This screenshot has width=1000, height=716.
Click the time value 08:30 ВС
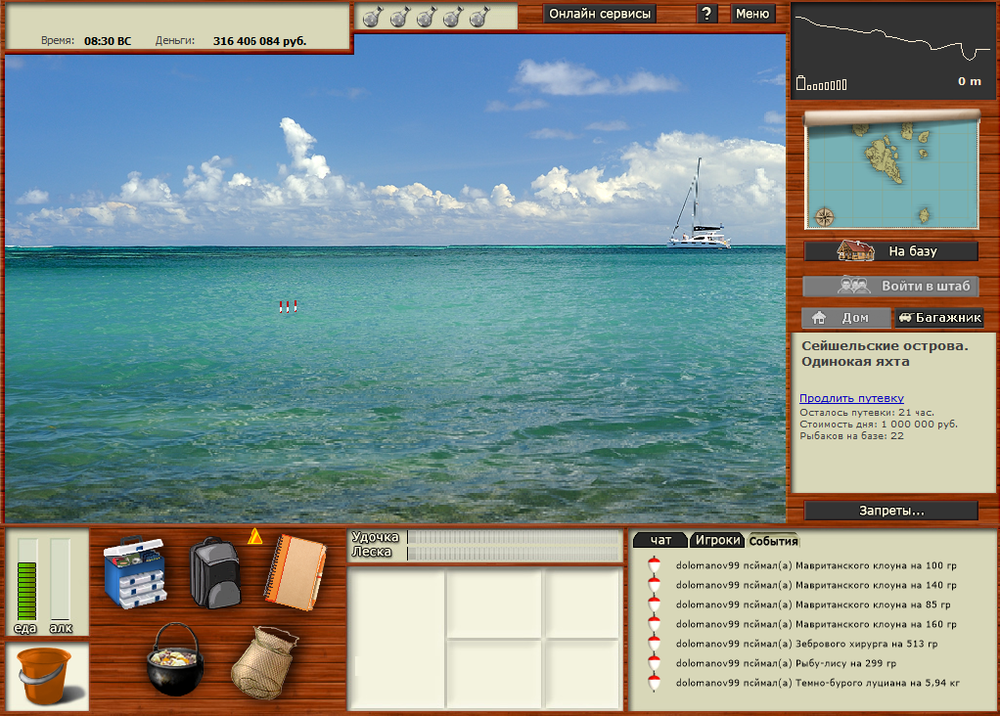[107, 41]
